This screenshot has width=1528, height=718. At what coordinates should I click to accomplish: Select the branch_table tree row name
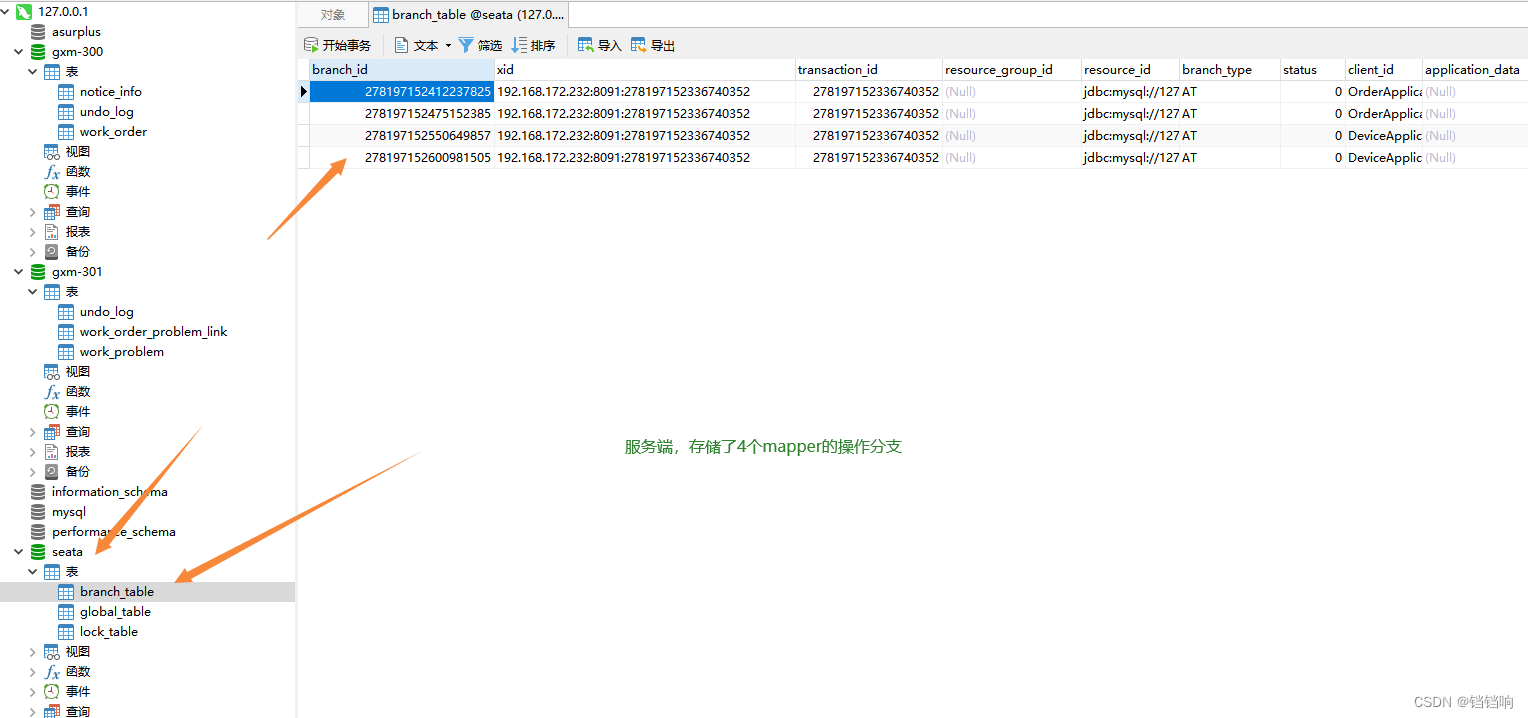tap(117, 592)
